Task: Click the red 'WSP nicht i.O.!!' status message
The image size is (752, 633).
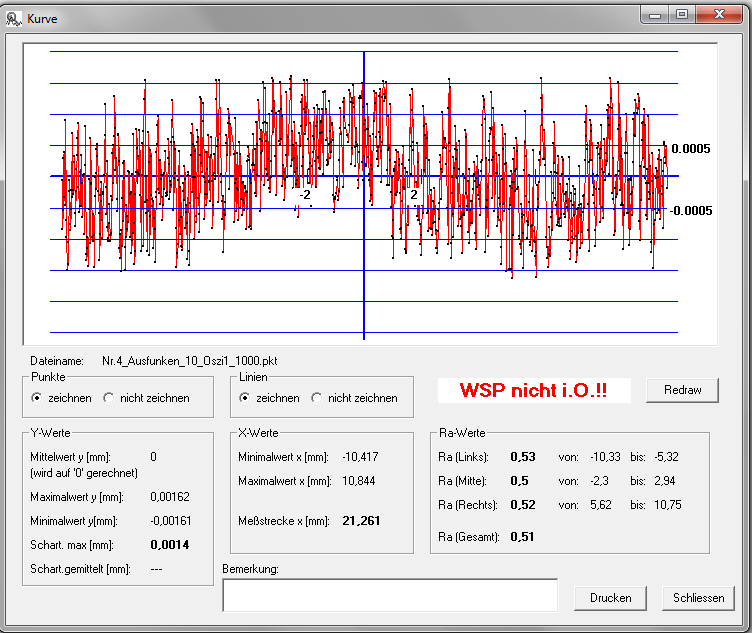Action: click(534, 390)
